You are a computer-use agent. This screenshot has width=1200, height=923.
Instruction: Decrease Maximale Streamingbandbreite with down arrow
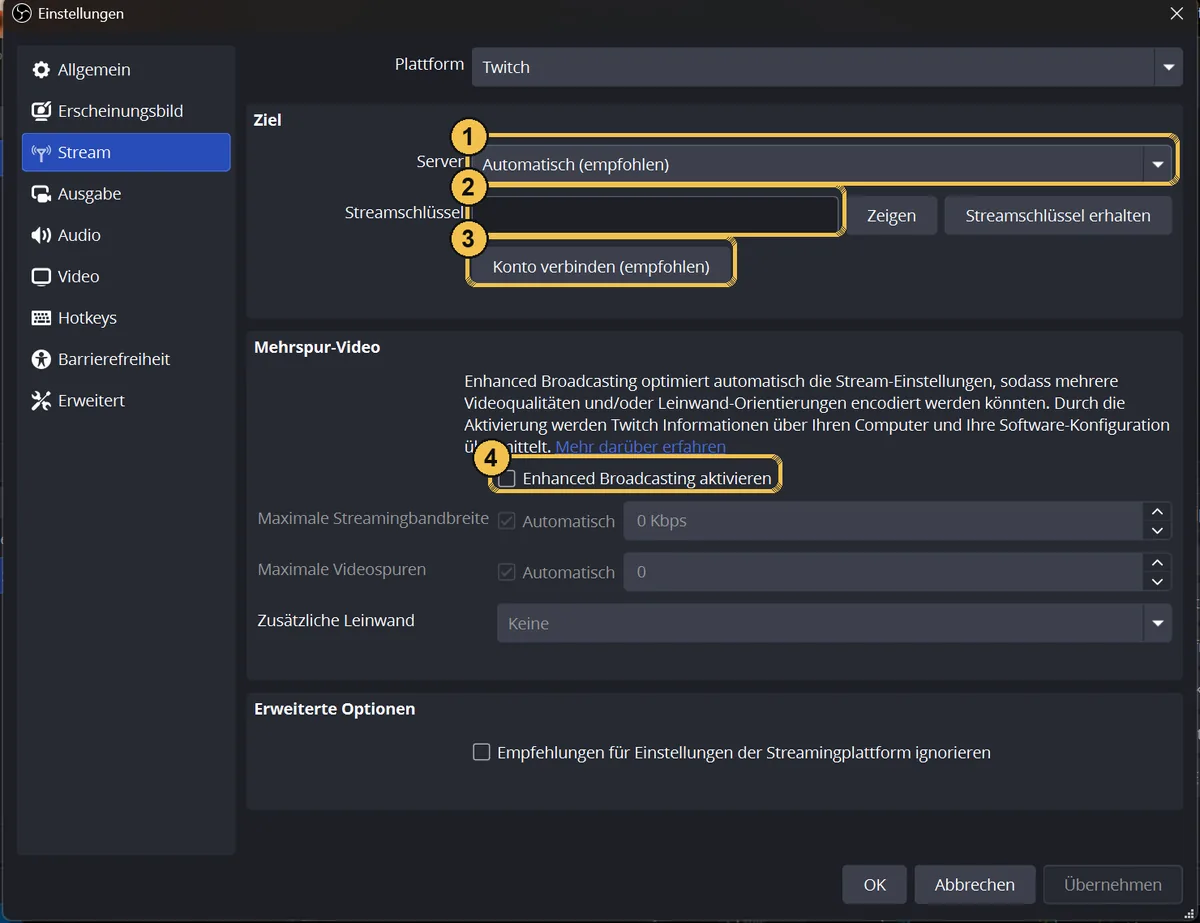click(1157, 531)
